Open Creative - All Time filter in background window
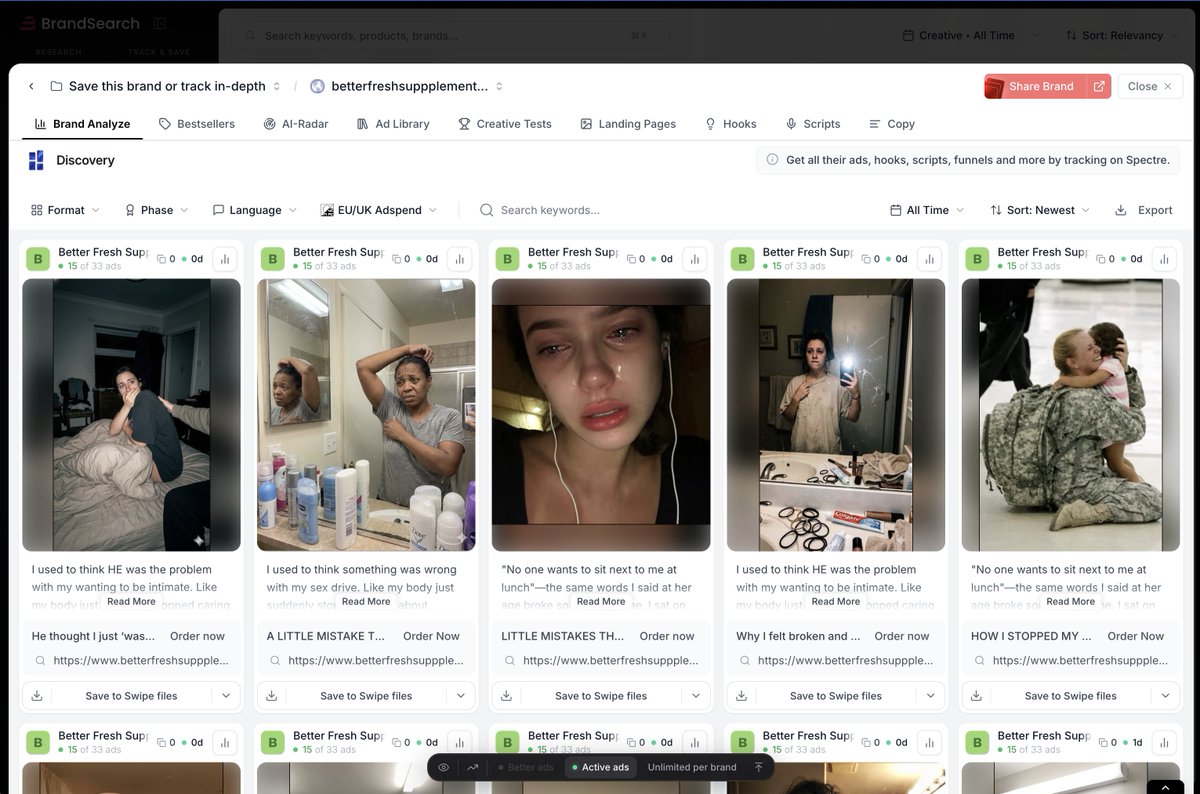The width and height of the screenshot is (1200, 794). (x=969, y=35)
